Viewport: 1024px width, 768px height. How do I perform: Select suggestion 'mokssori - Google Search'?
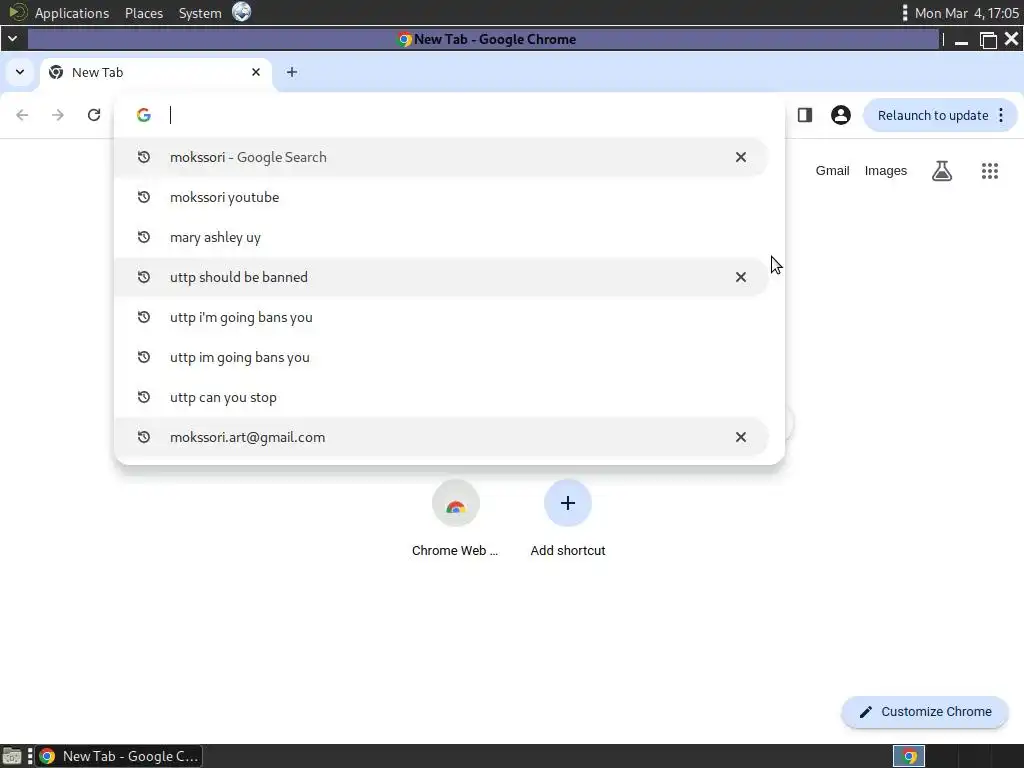point(441,157)
